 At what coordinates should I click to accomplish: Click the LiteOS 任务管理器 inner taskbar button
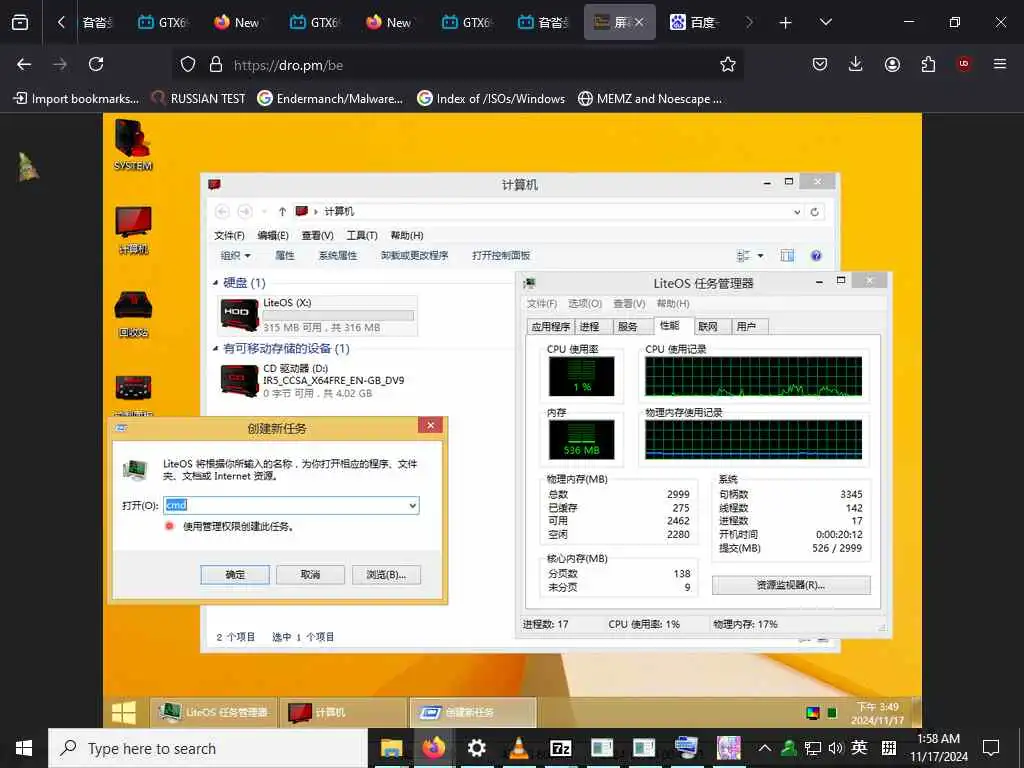coord(214,712)
